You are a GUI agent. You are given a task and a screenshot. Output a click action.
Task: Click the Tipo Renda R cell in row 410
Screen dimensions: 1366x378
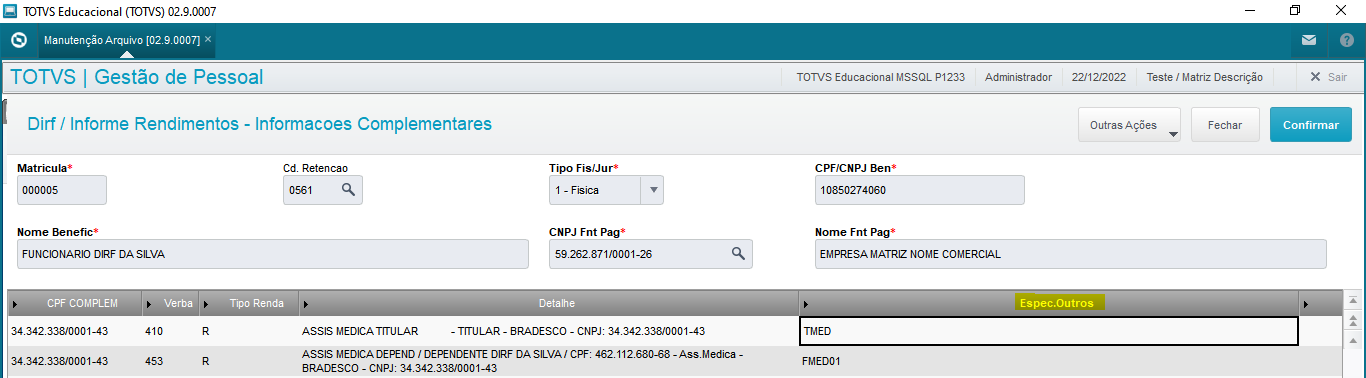pyautogui.click(x=250, y=331)
